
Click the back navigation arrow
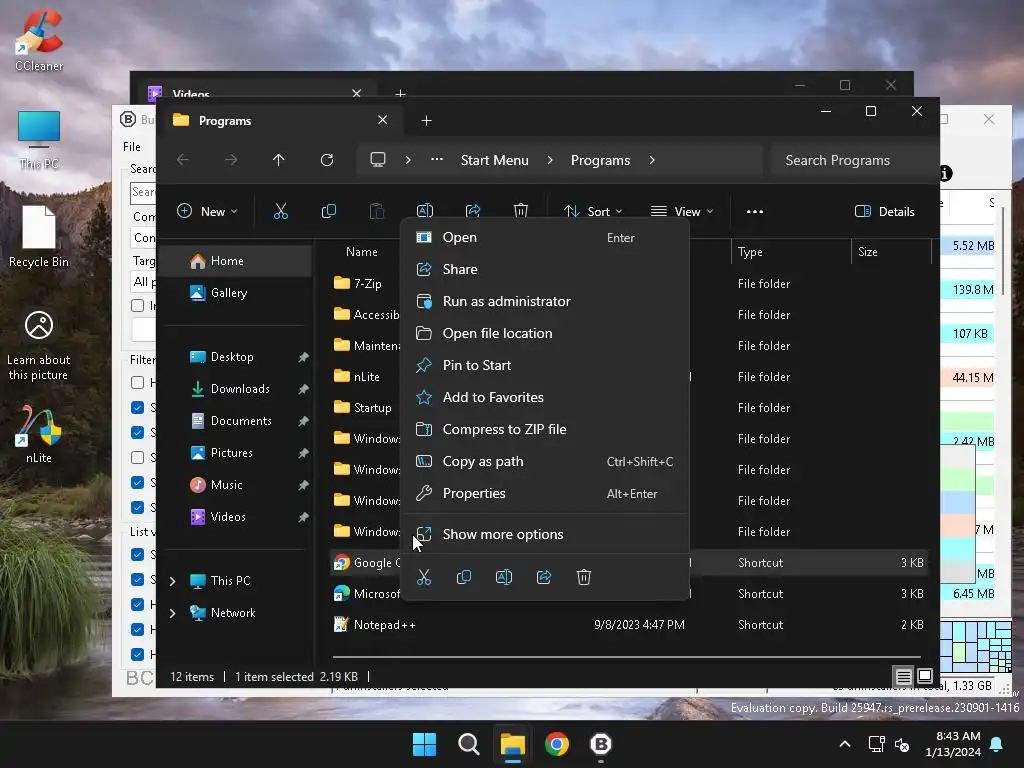(x=183, y=160)
